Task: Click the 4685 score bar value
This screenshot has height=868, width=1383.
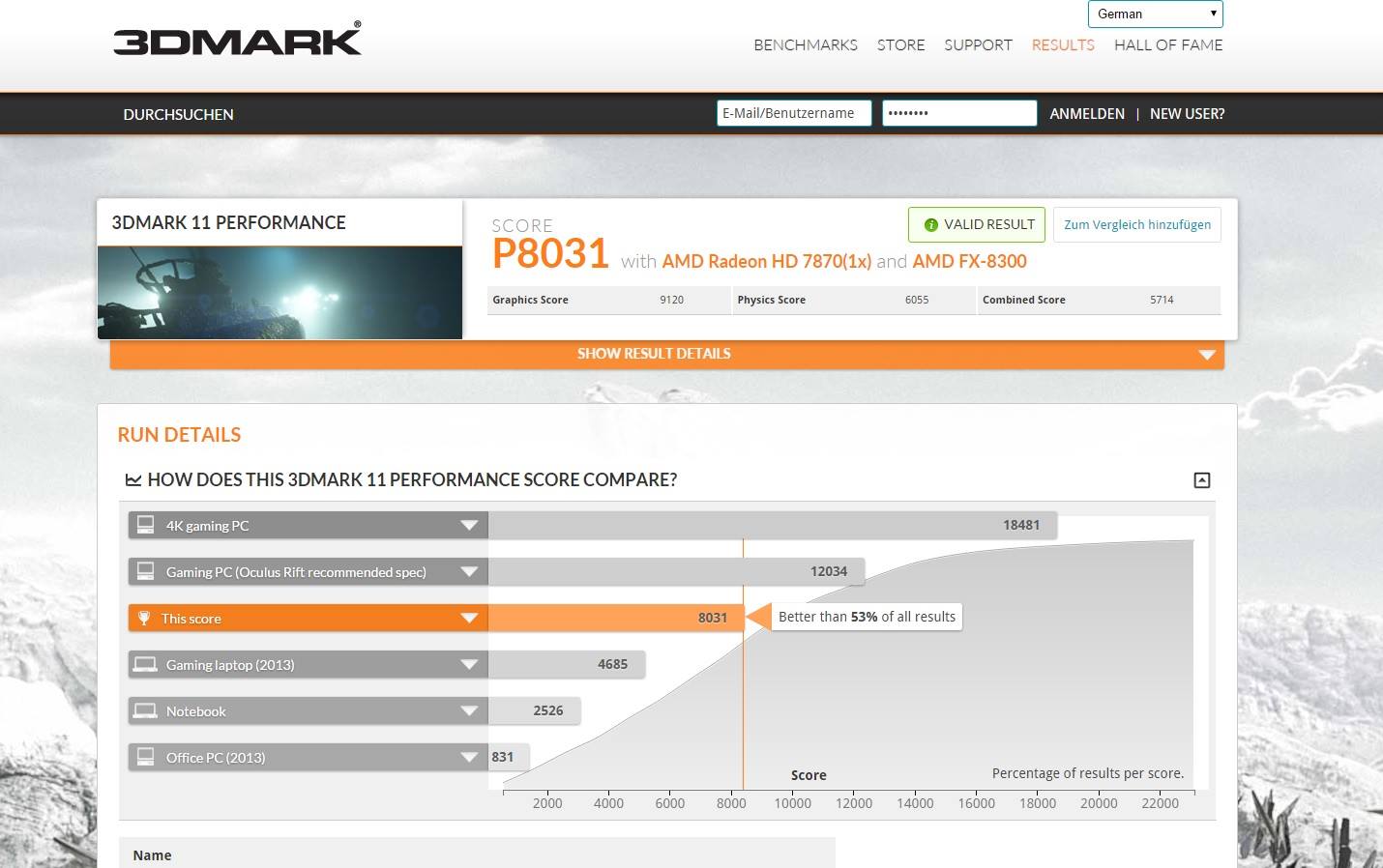Action: [612, 664]
